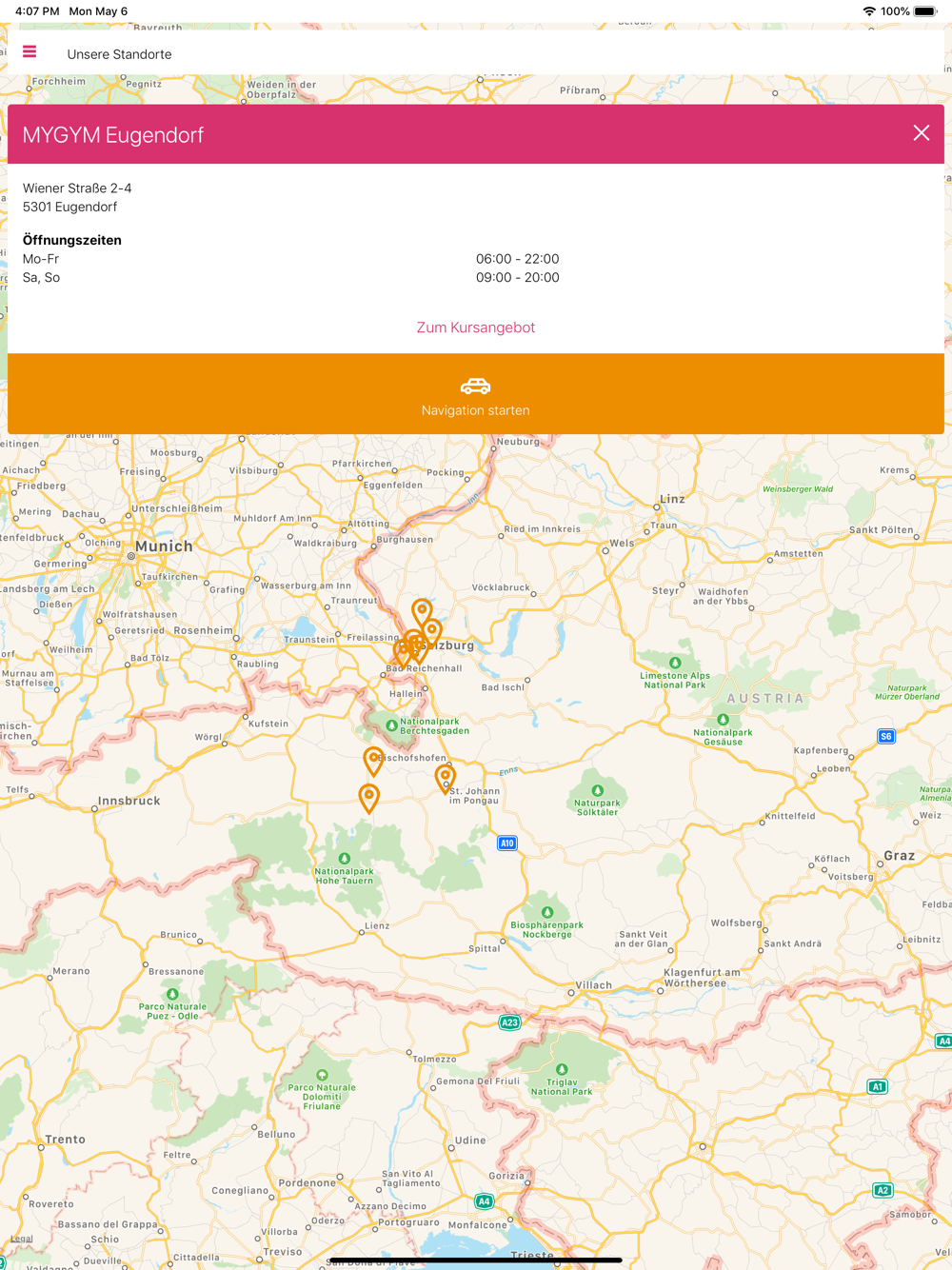Open the hamburger menu
952x1270 pixels.
(30, 52)
